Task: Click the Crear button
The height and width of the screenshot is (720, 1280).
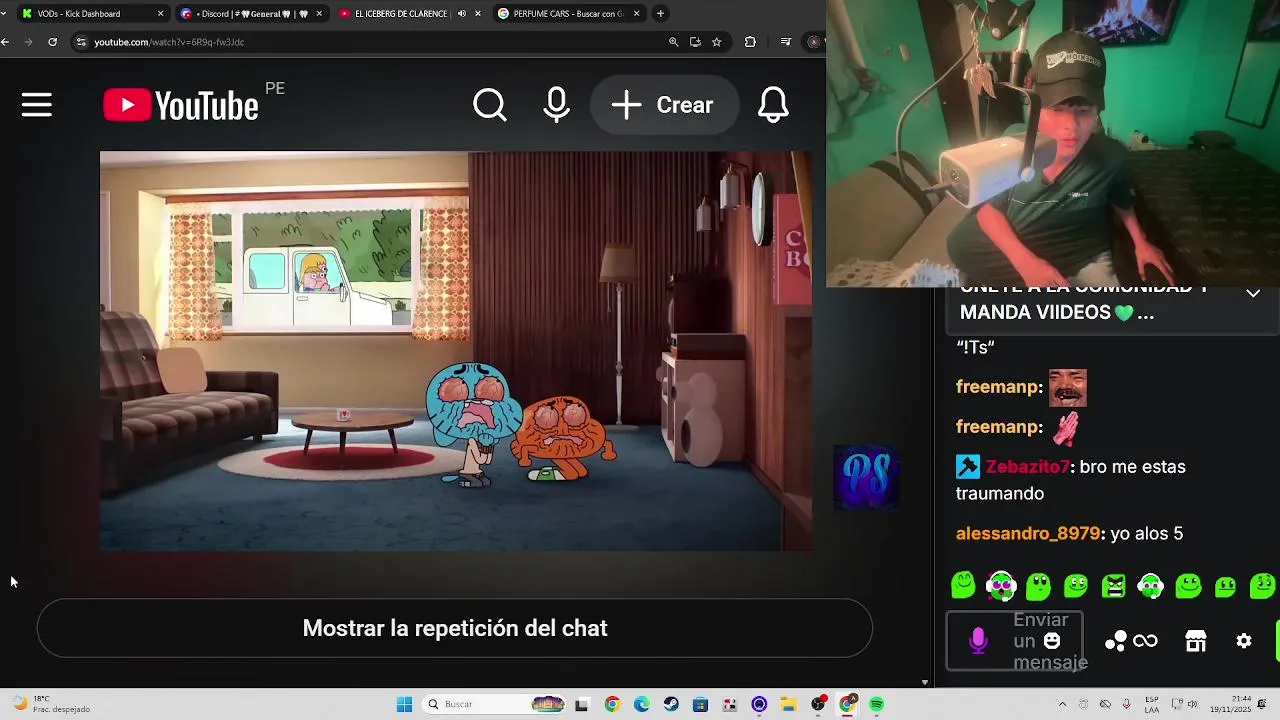Action: 664,105
